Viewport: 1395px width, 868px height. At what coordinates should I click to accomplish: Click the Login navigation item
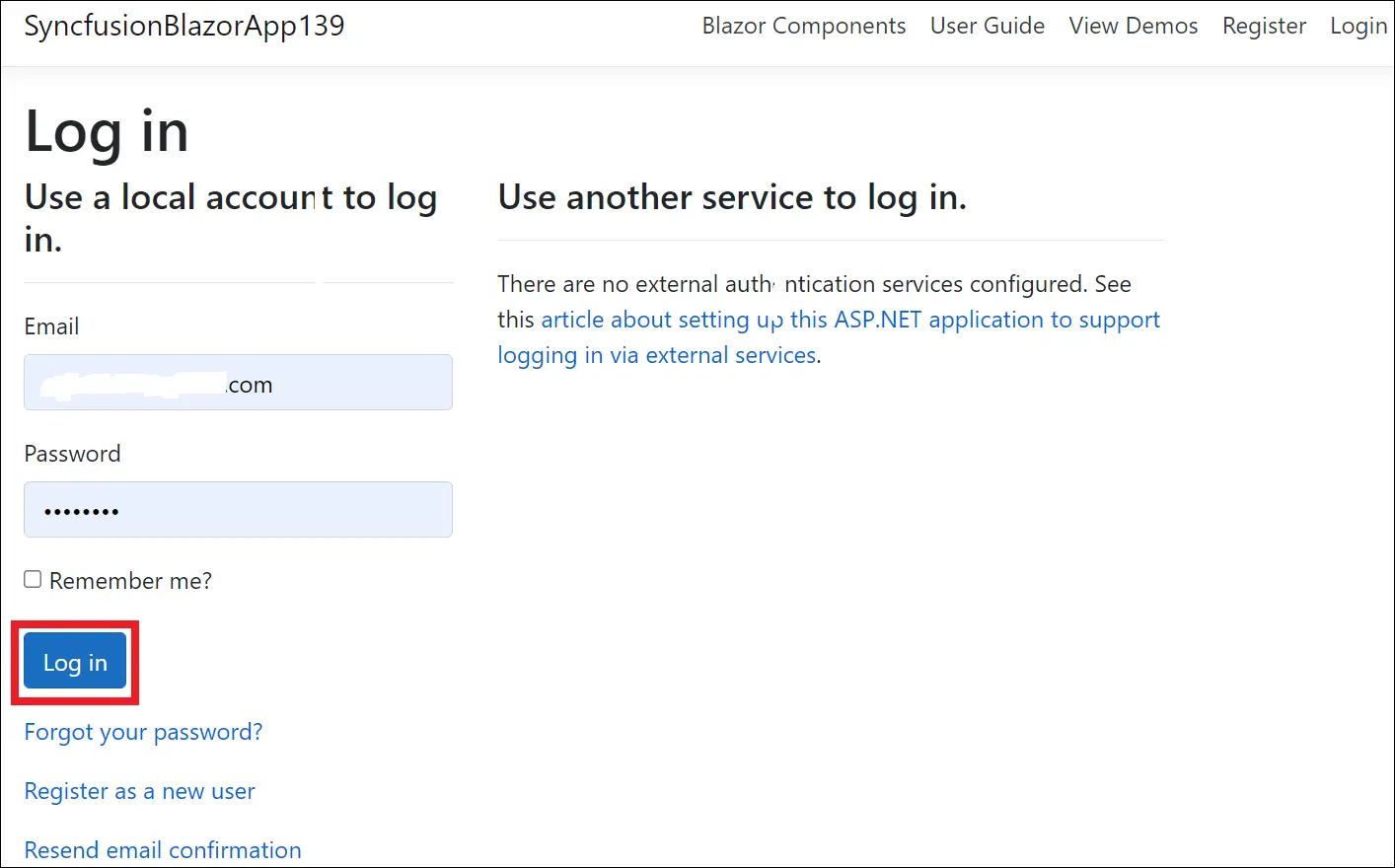pos(1358,26)
